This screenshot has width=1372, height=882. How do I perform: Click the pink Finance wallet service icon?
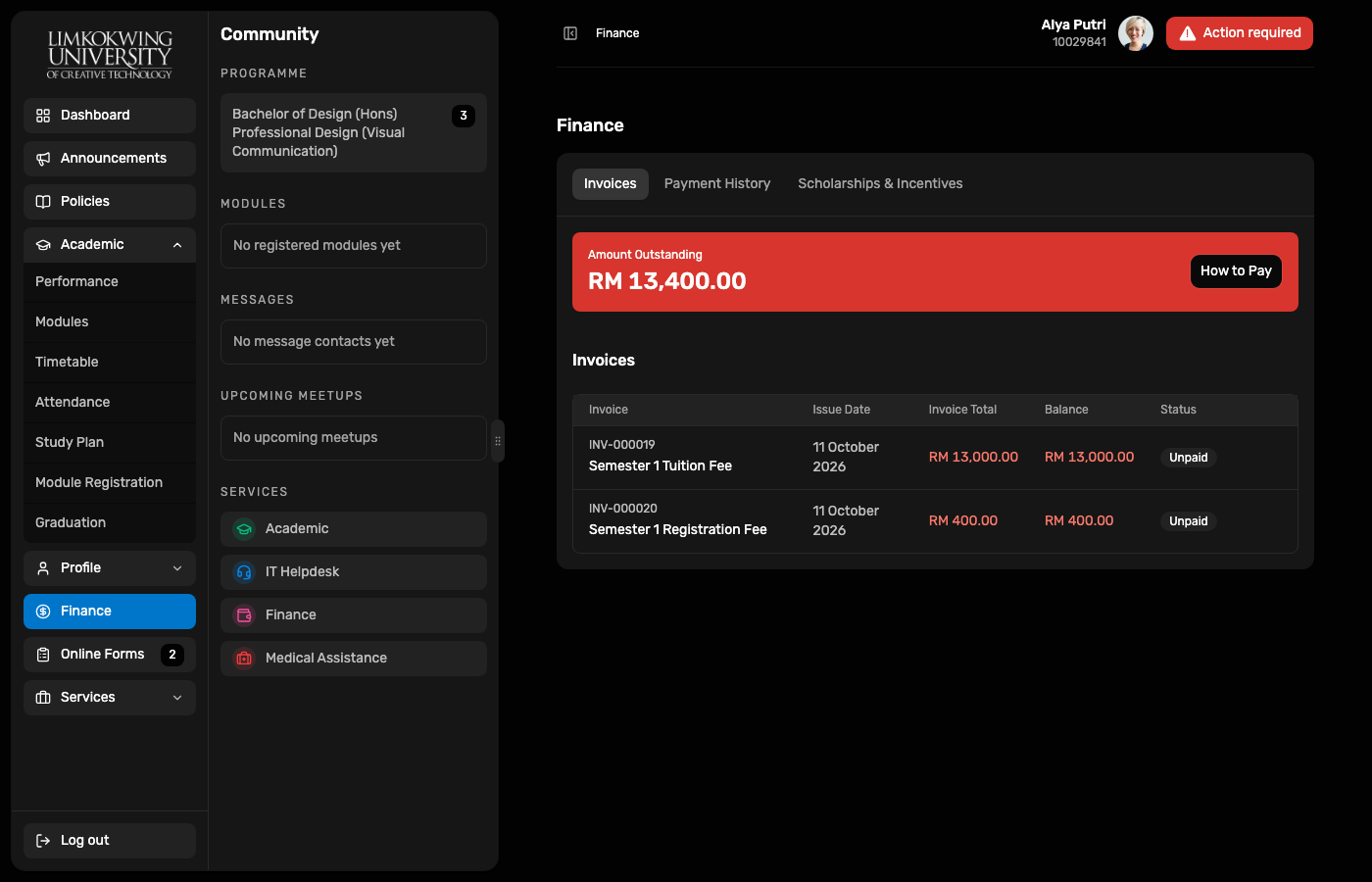point(244,615)
